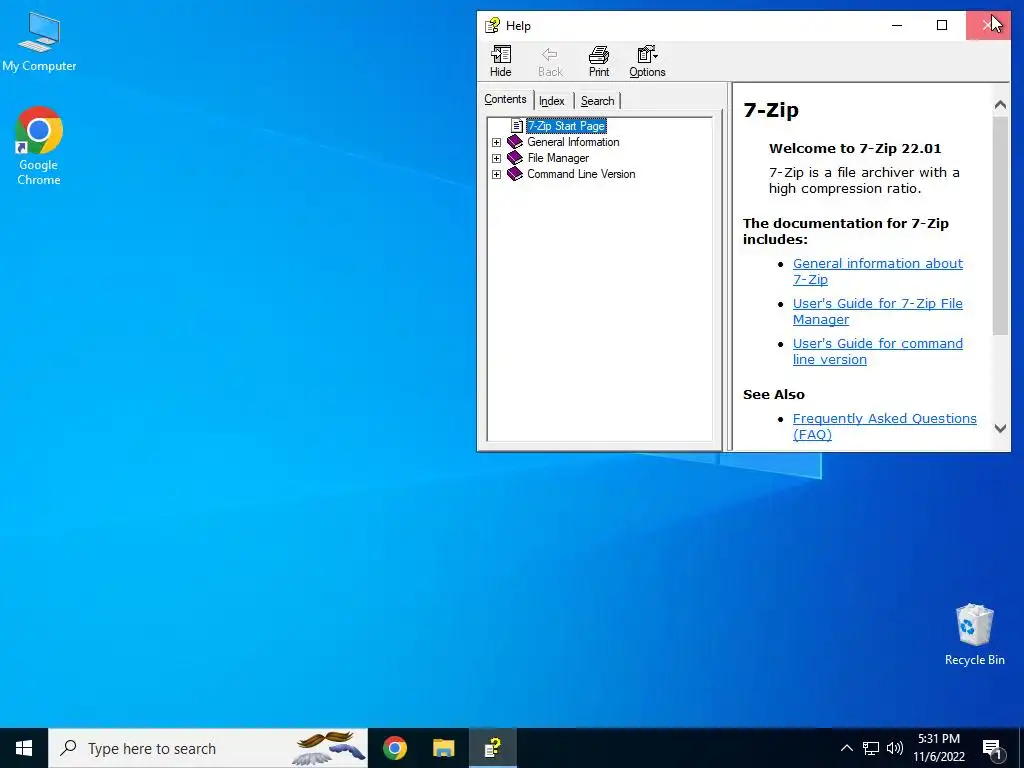Screen dimensions: 1024x768
Task: Click the 7-Zip page heading
Action: pyautogui.click(x=771, y=110)
